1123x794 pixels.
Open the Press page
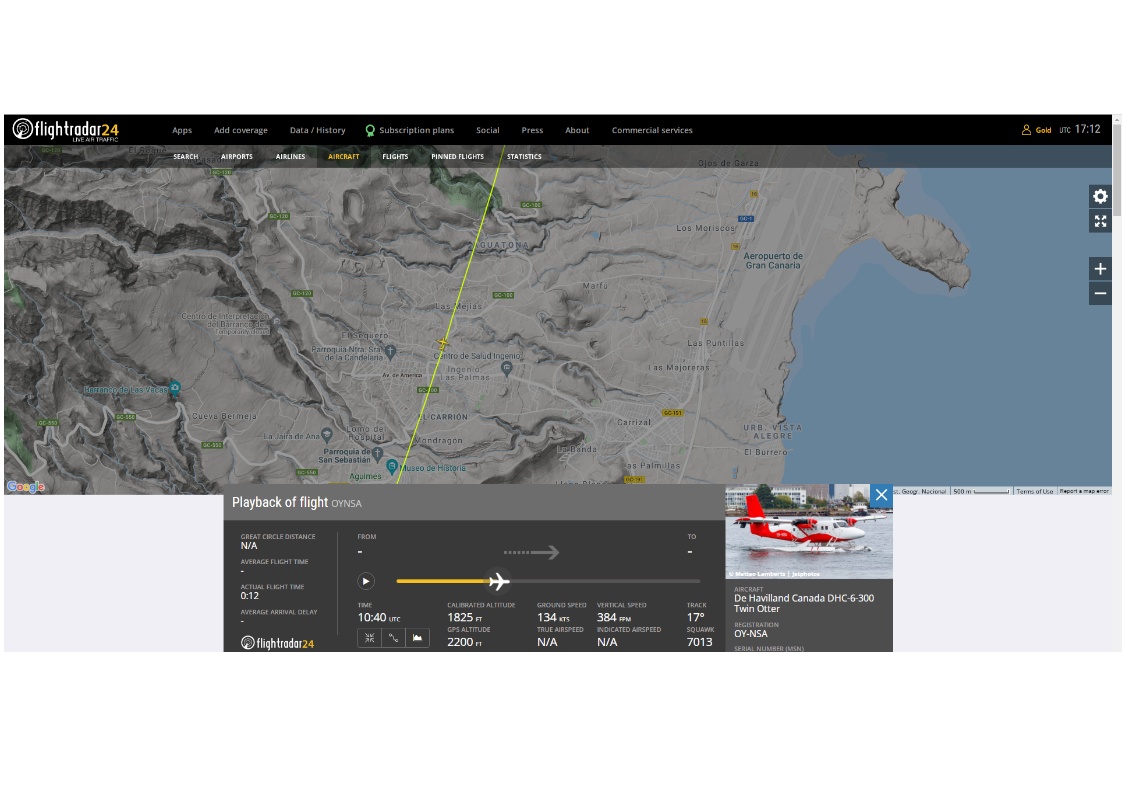click(x=532, y=130)
